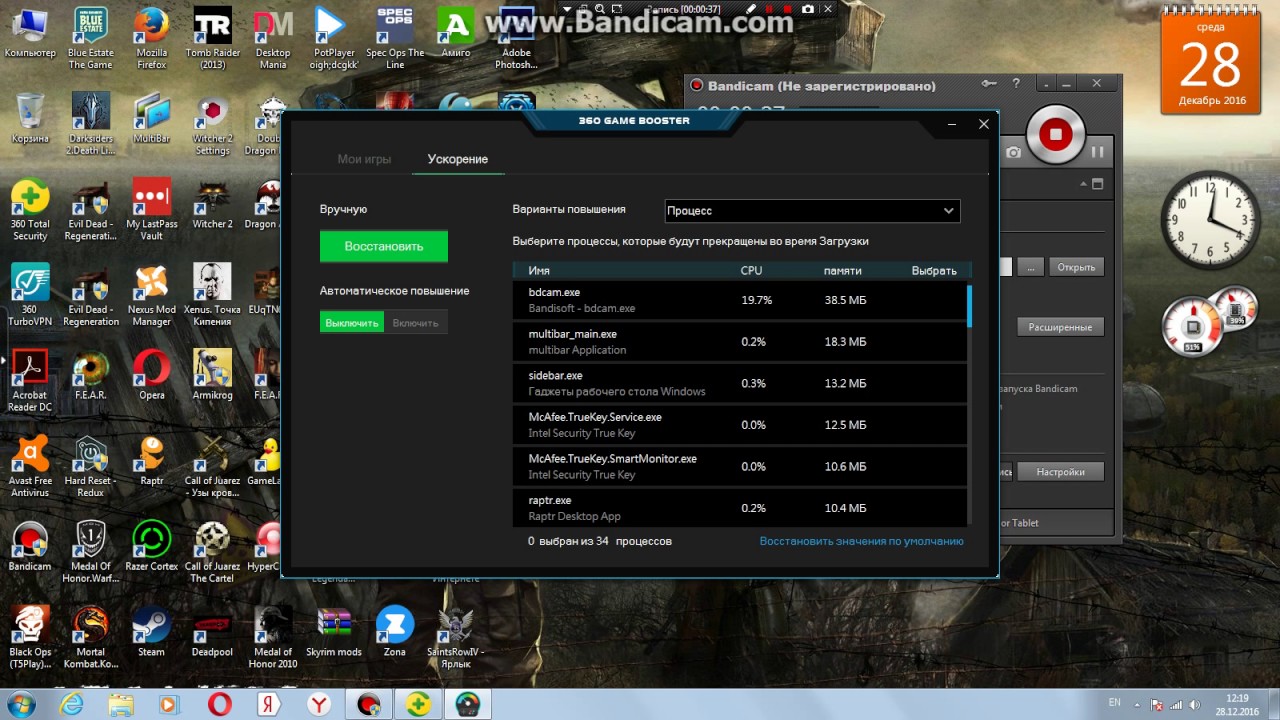
Task: Click the '...' browse button in Bandicam
Action: 1030,267
